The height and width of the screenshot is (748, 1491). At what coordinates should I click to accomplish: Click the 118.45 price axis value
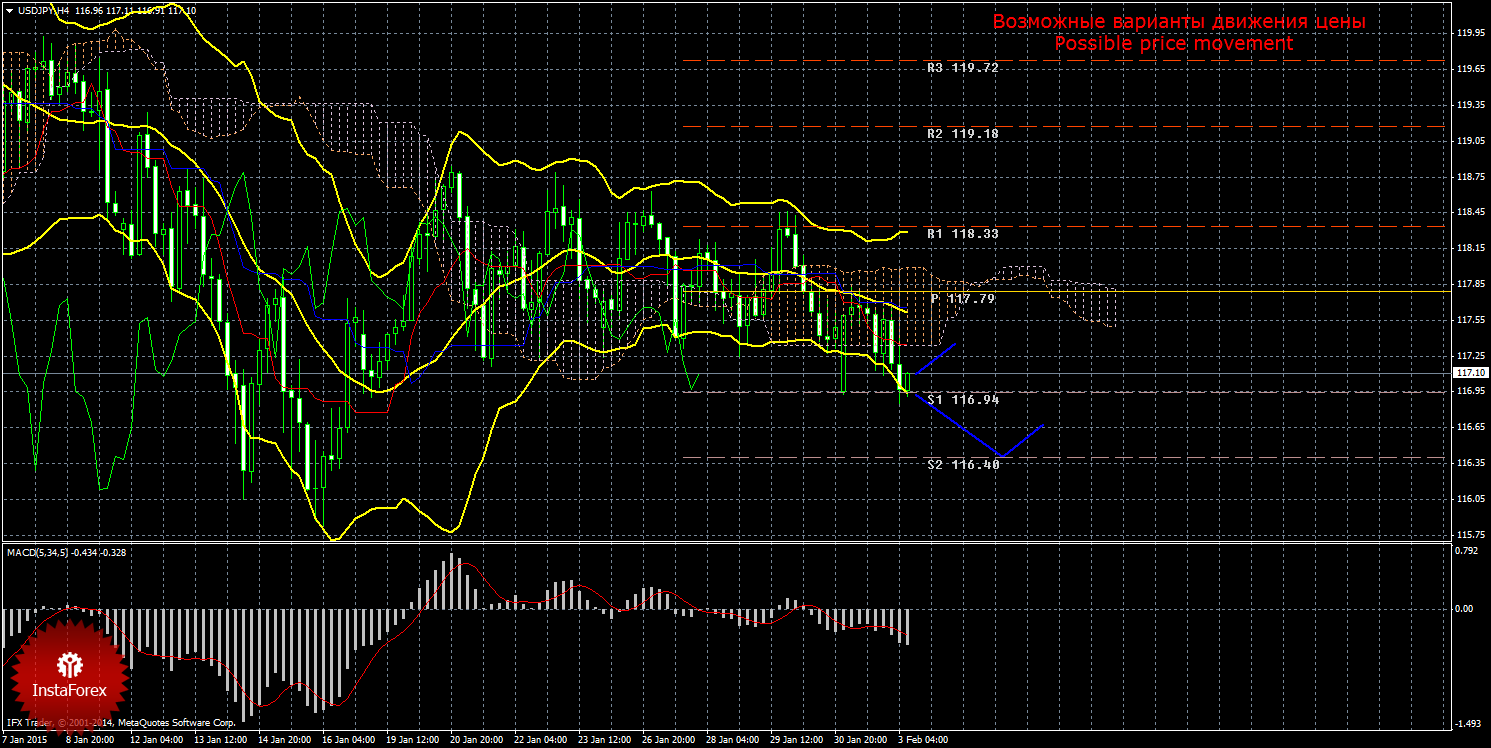click(1470, 212)
